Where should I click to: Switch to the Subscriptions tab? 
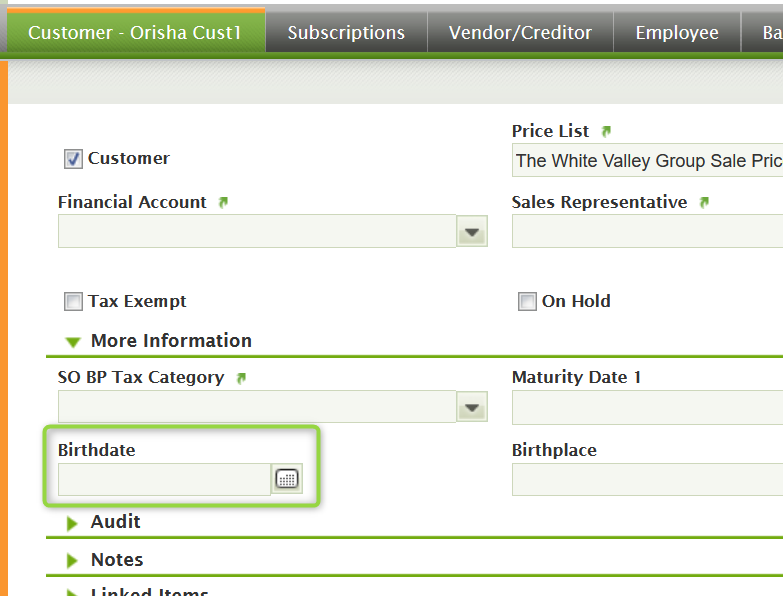tap(346, 33)
